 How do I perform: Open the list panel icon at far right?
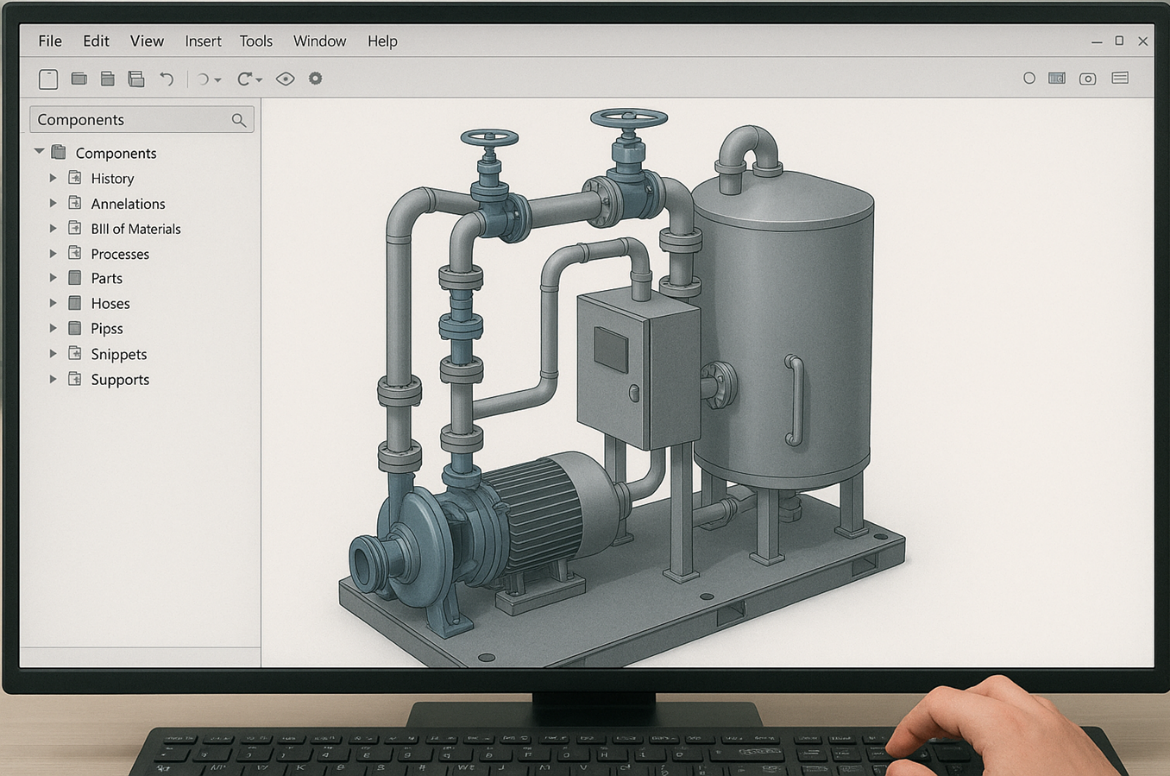click(x=1120, y=78)
